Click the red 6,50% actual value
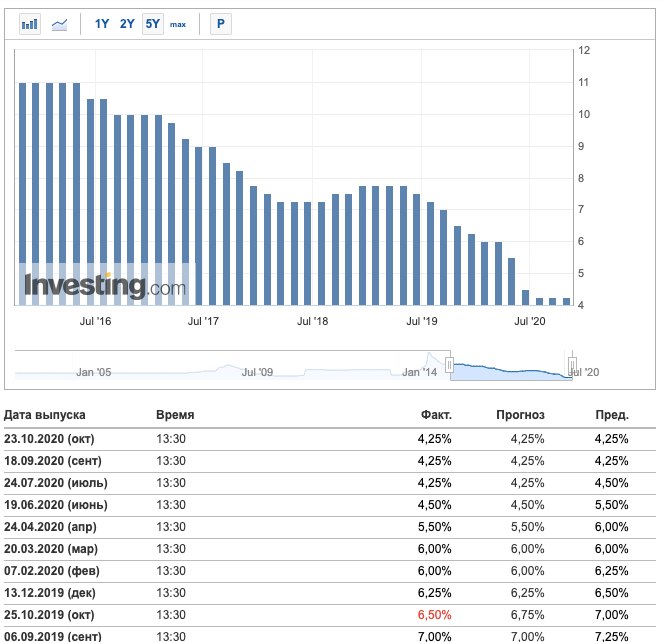Image resolution: width=666 pixels, height=642 pixels. [435, 615]
